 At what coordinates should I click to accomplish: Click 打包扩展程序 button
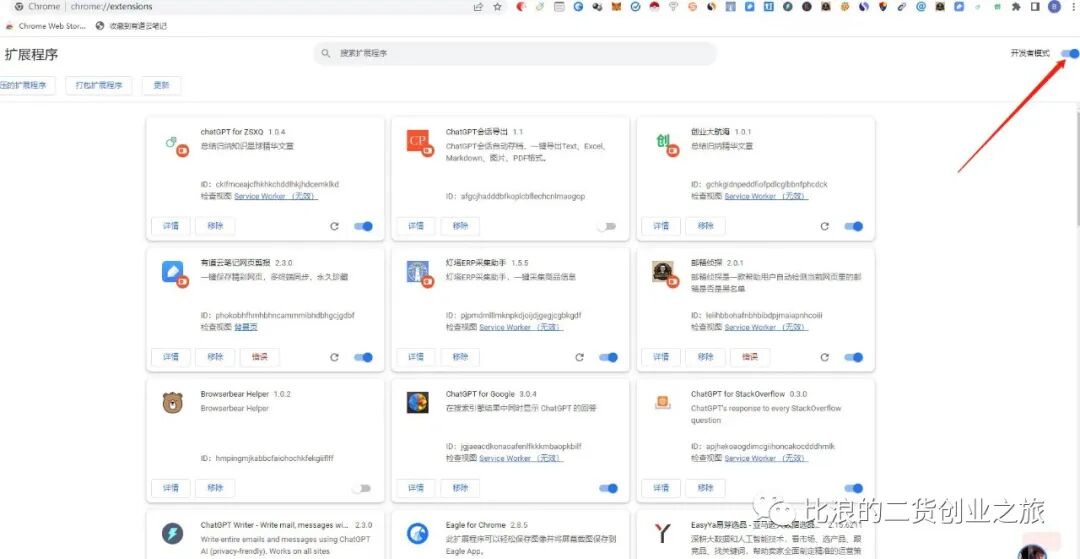99,85
